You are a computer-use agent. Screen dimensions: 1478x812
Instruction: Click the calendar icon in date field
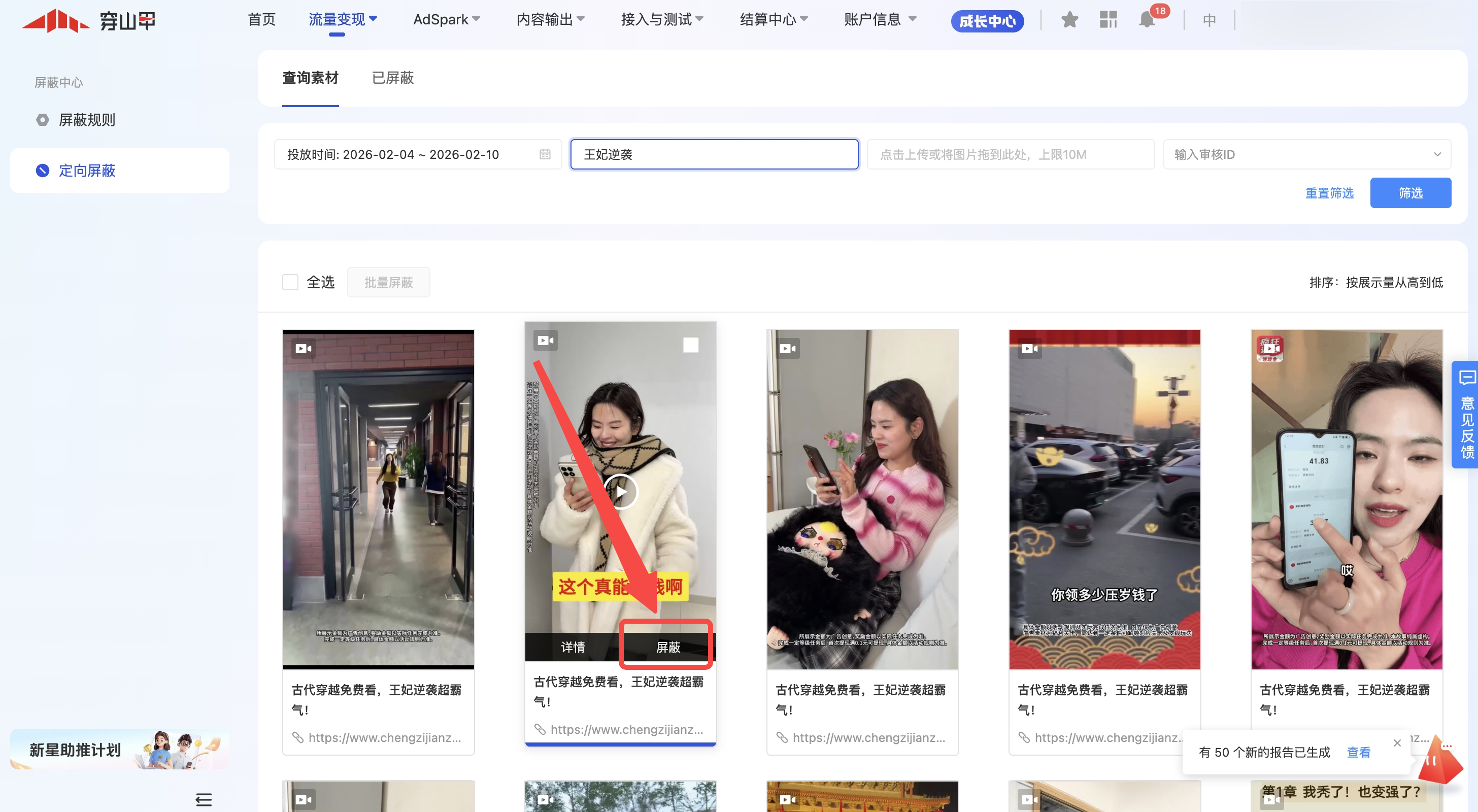tap(545, 154)
